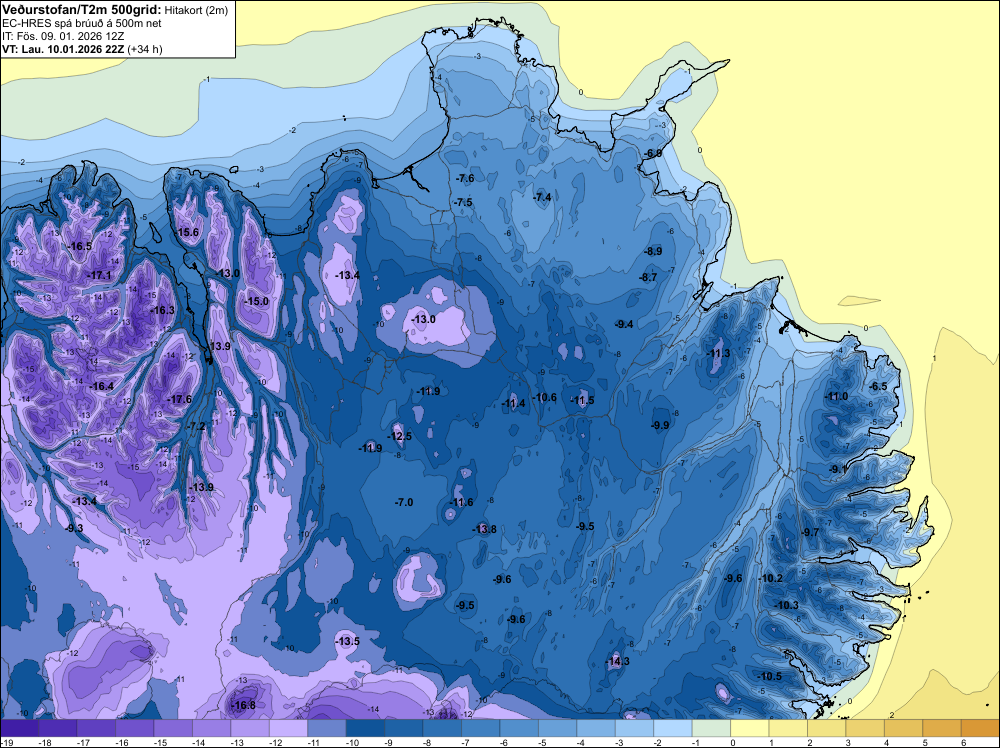Pick the -11.5 temperature reading
Image resolution: width=1000 pixels, height=748 pixels.
[x=582, y=400]
